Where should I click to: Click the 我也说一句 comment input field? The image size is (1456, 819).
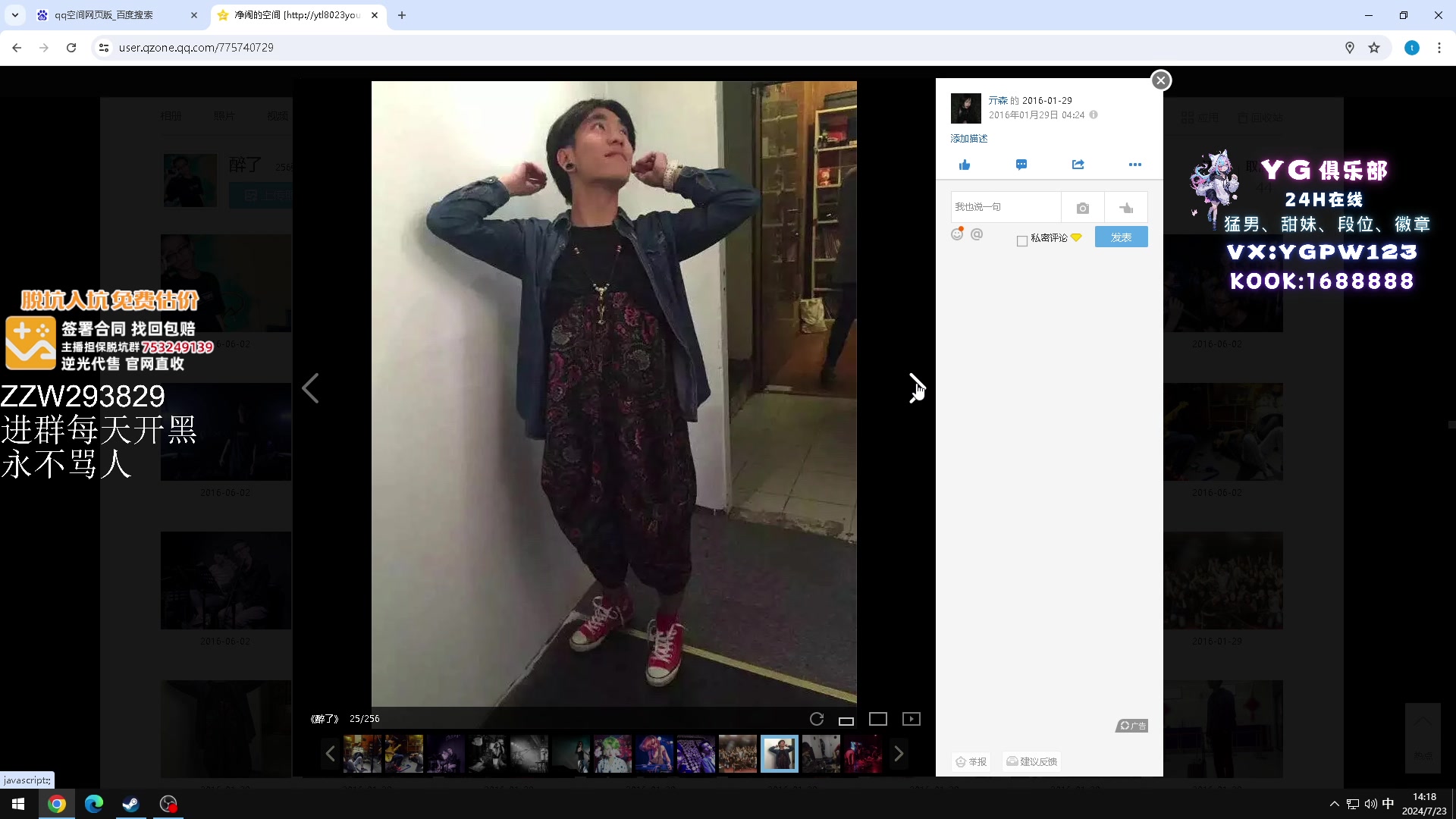point(1005,207)
